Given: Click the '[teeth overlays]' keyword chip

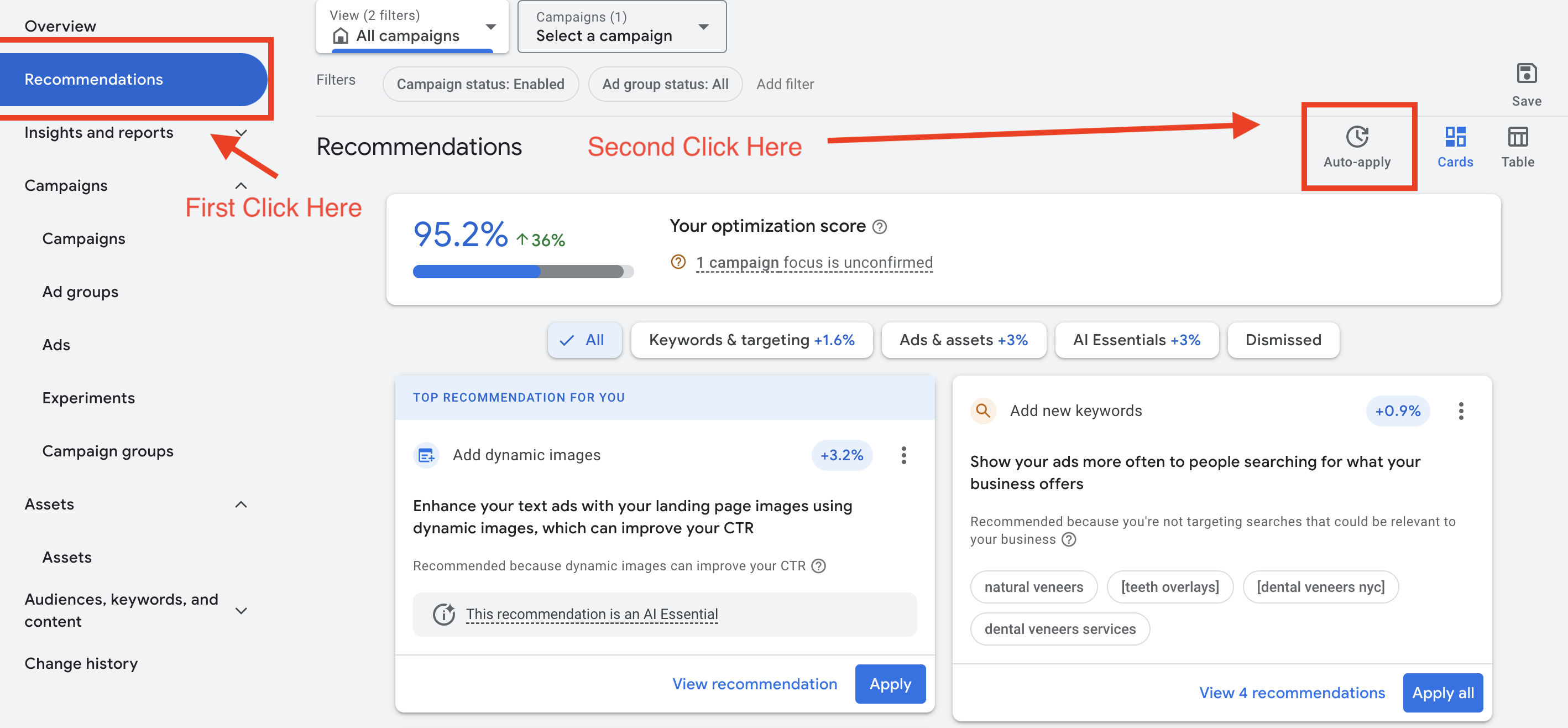Looking at the screenshot, I should point(1170,587).
